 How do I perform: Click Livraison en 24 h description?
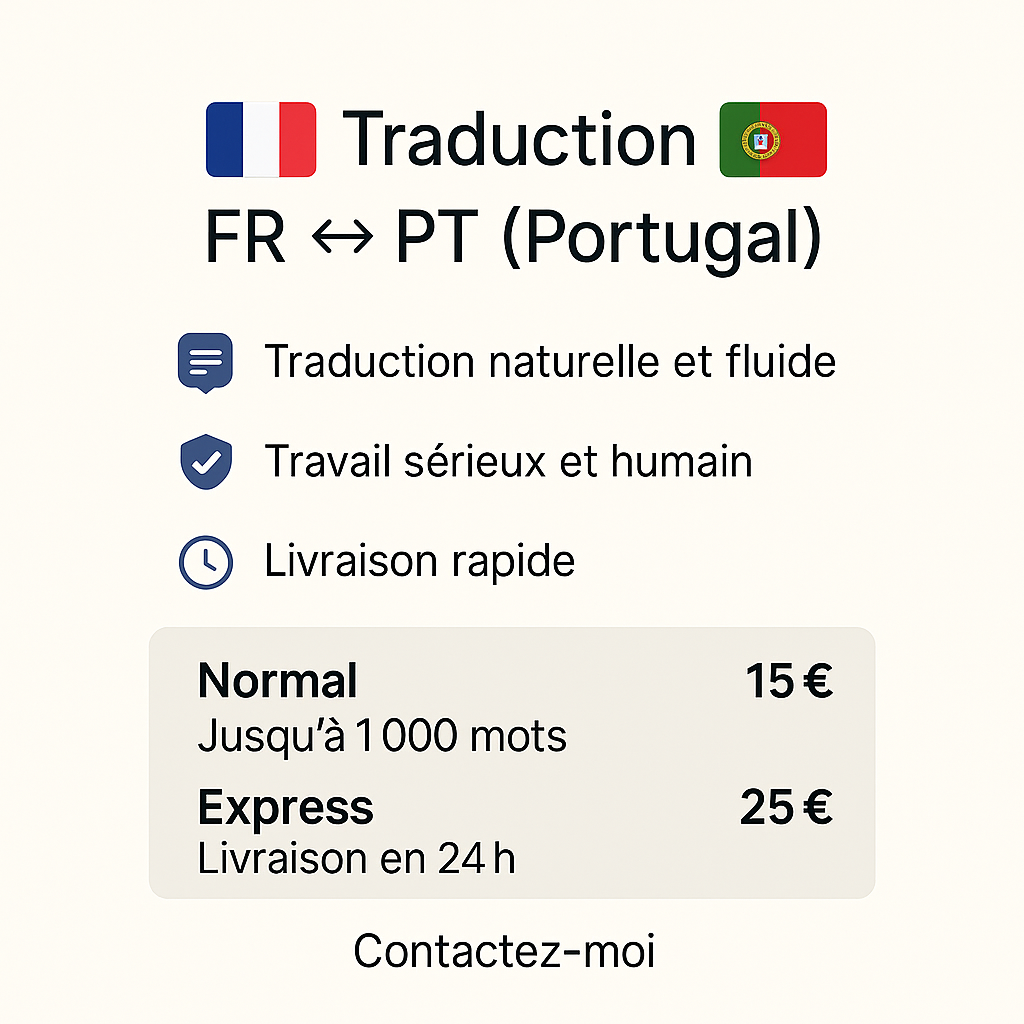[357, 858]
